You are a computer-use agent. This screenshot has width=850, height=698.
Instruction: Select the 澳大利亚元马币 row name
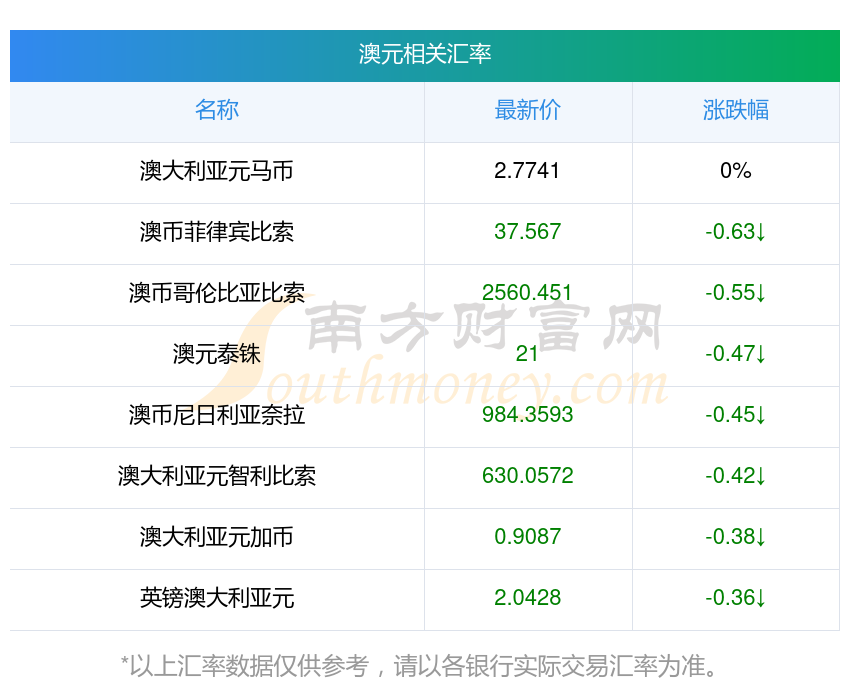[x=217, y=171]
